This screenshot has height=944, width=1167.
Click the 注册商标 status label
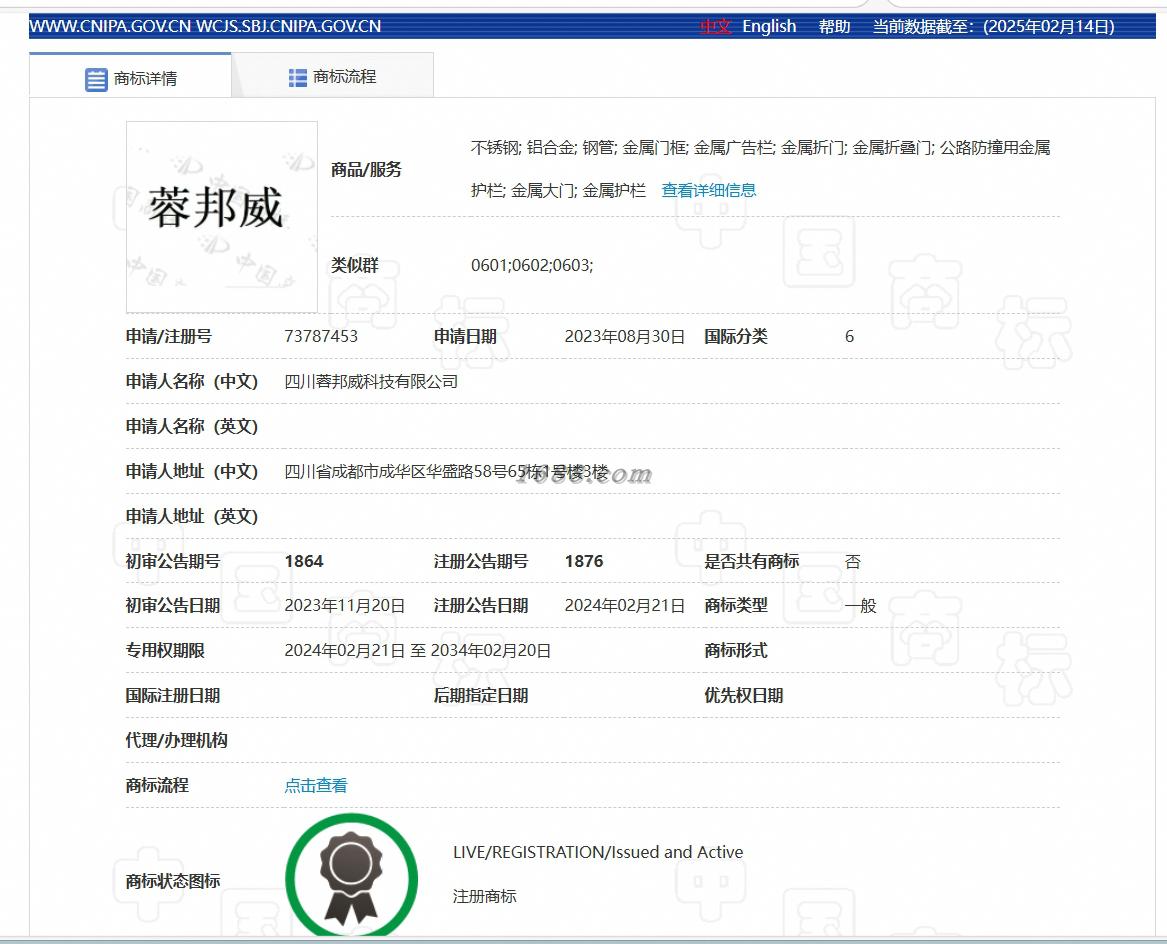pos(485,896)
